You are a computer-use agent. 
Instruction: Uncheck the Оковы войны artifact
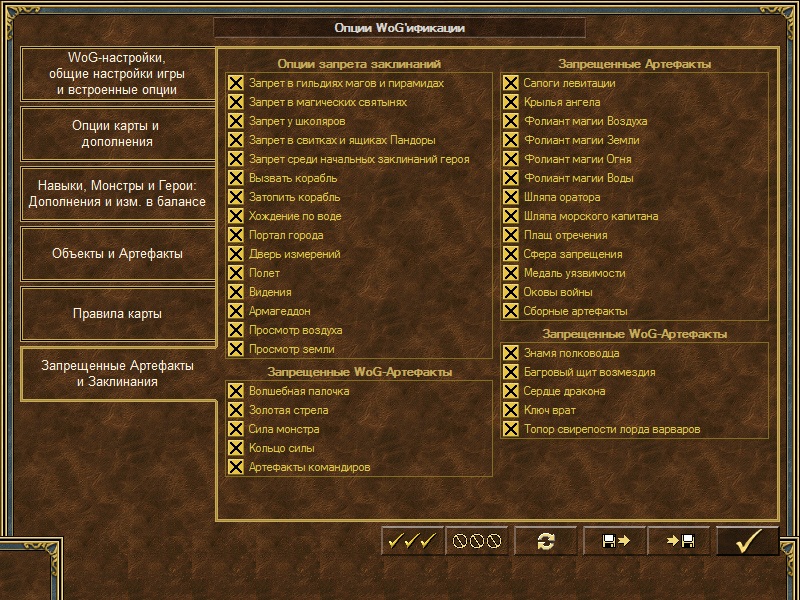click(x=511, y=292)
